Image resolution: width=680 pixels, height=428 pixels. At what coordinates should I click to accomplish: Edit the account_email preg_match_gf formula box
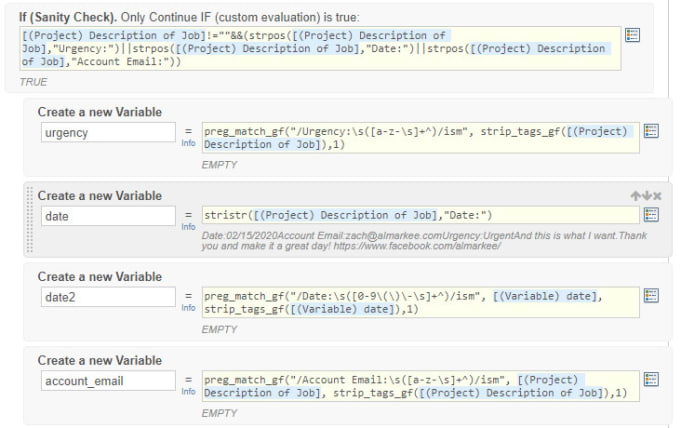[421, 386]
